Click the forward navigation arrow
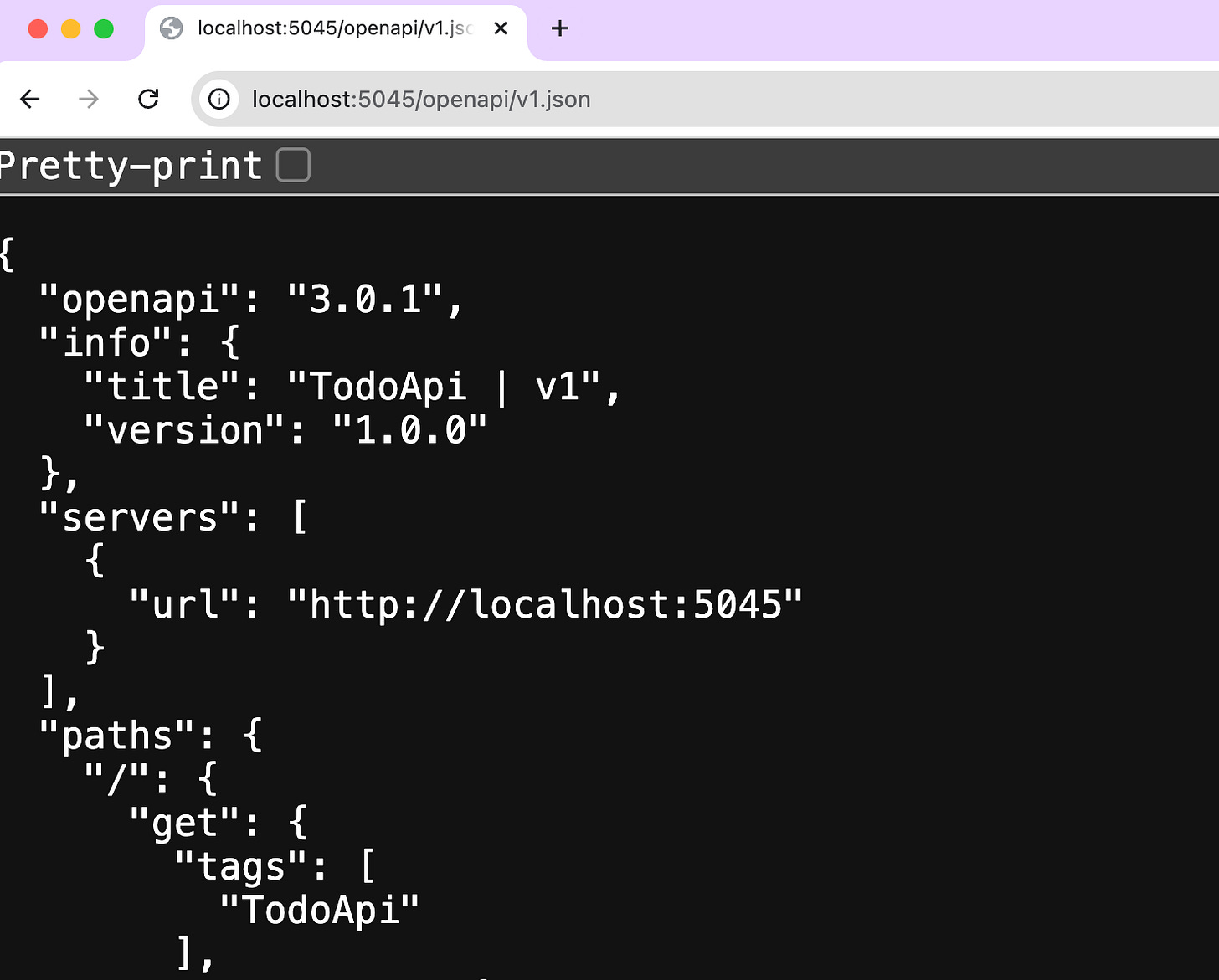The width and height of the screenshot is (1219, 980). pyautogui.click(x=88, y=99)
